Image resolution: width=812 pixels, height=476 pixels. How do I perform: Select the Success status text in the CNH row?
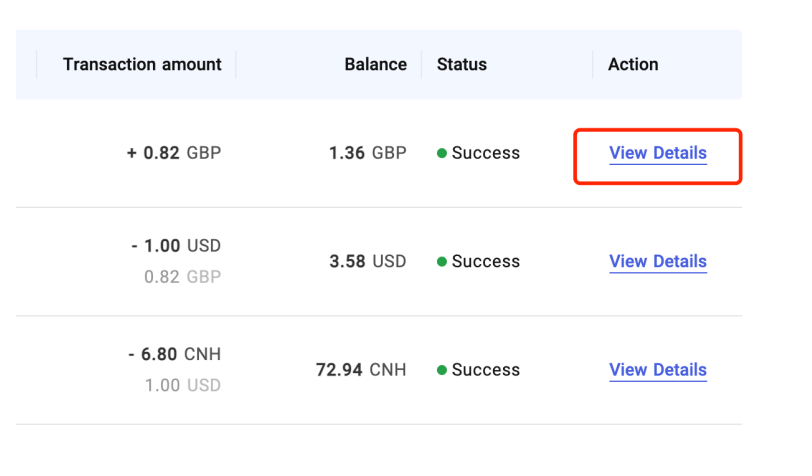click(x=486, y=370)
